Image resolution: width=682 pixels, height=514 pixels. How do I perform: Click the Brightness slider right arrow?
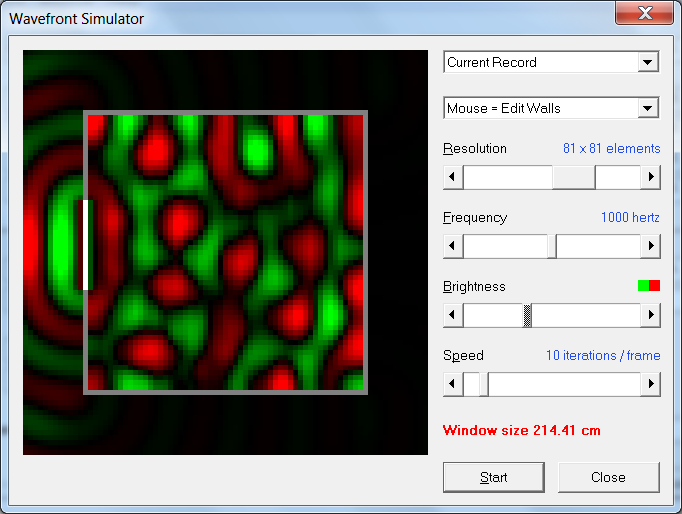[650, 315]
